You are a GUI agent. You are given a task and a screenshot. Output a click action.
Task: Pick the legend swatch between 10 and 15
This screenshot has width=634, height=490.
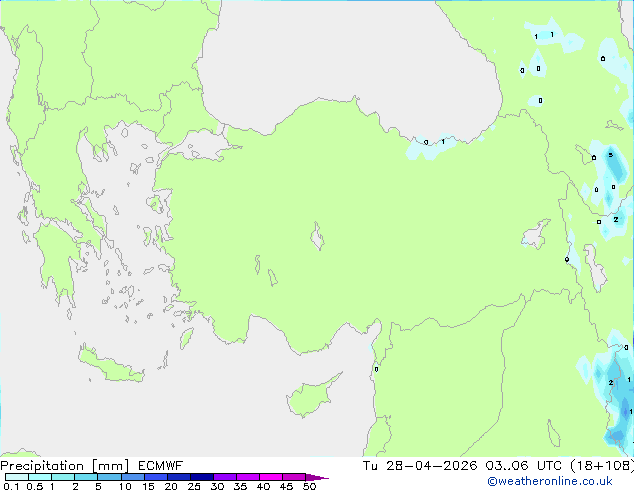pos(133,477)
